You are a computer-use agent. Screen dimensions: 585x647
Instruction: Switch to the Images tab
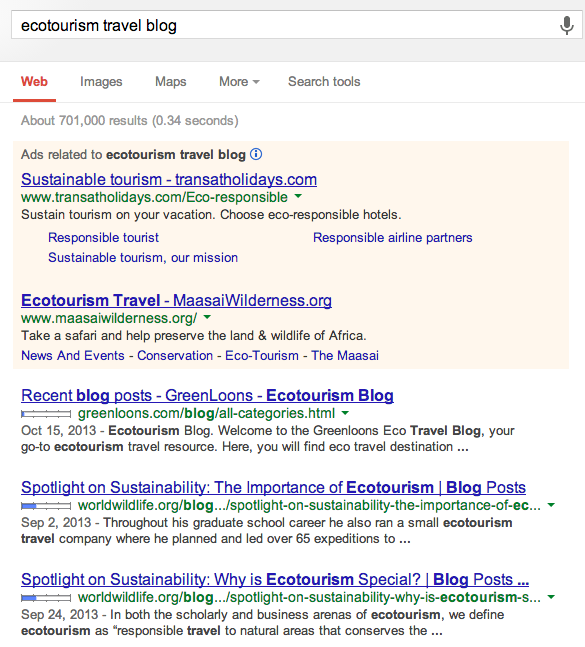click(x=101, y=82)
